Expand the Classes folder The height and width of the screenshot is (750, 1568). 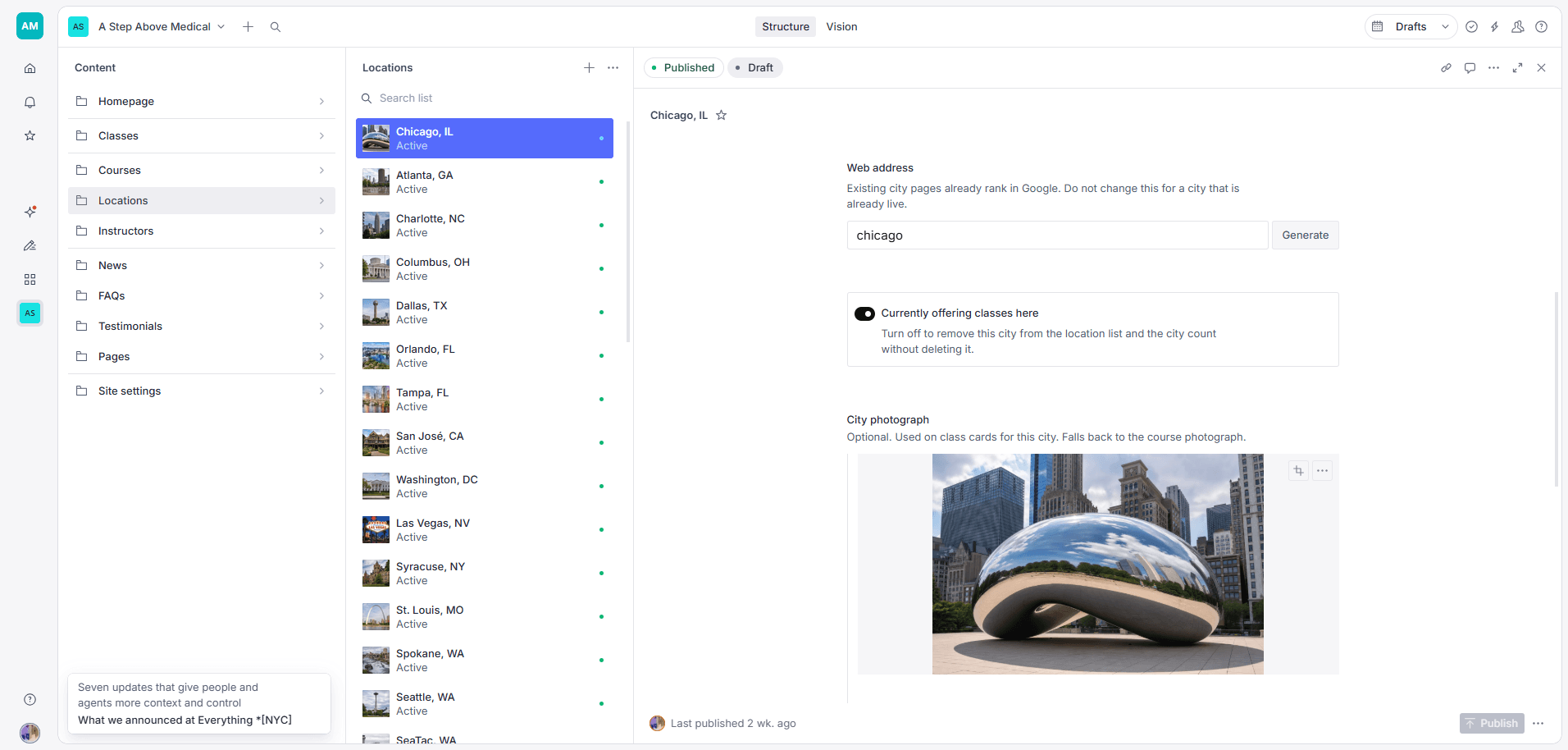pos(202,135)
